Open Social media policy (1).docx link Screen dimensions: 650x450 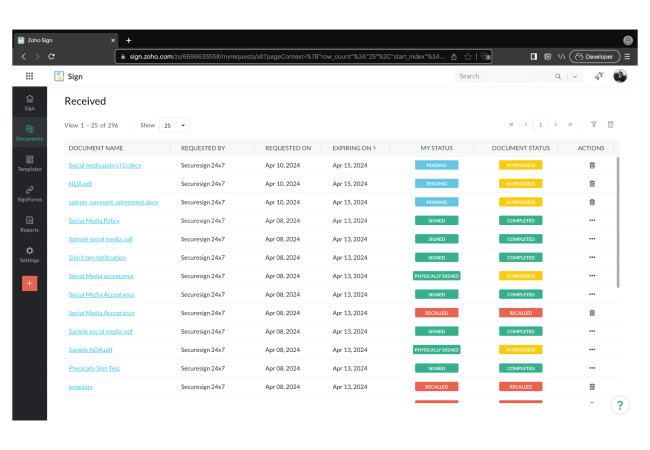(x=105, y=165)
